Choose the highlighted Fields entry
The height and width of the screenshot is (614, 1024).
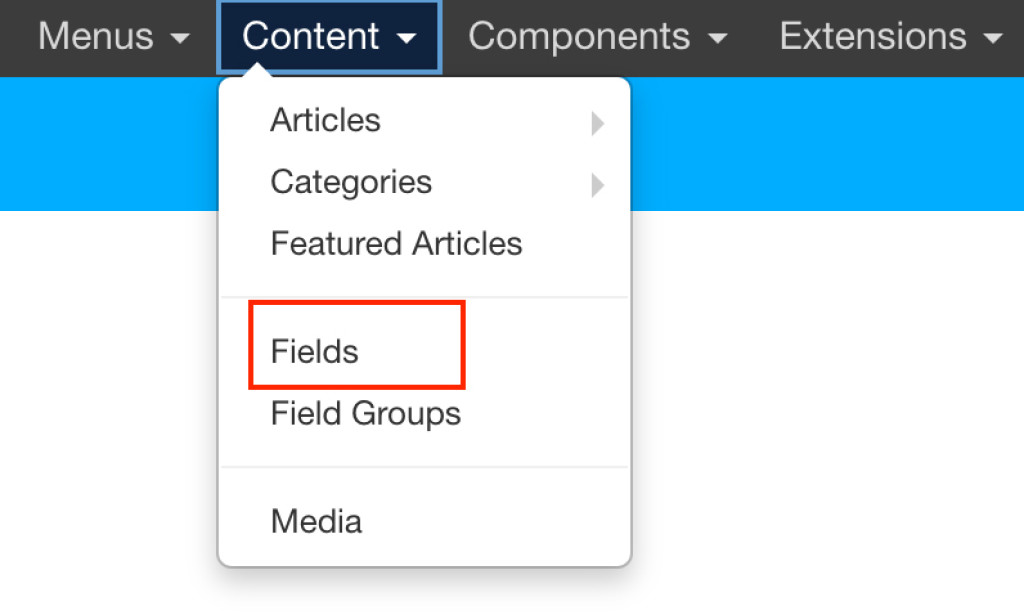click(315, 352)
